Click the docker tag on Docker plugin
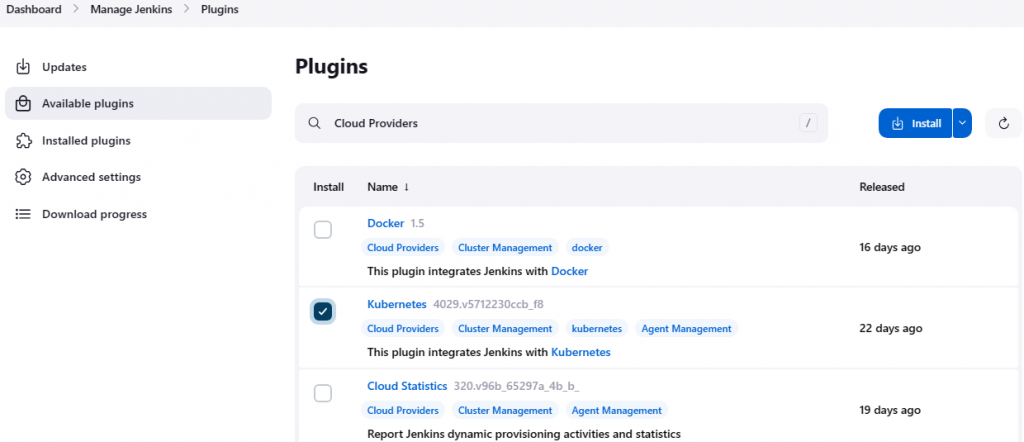Viewport: 1024px width, 442px height. 587,247
